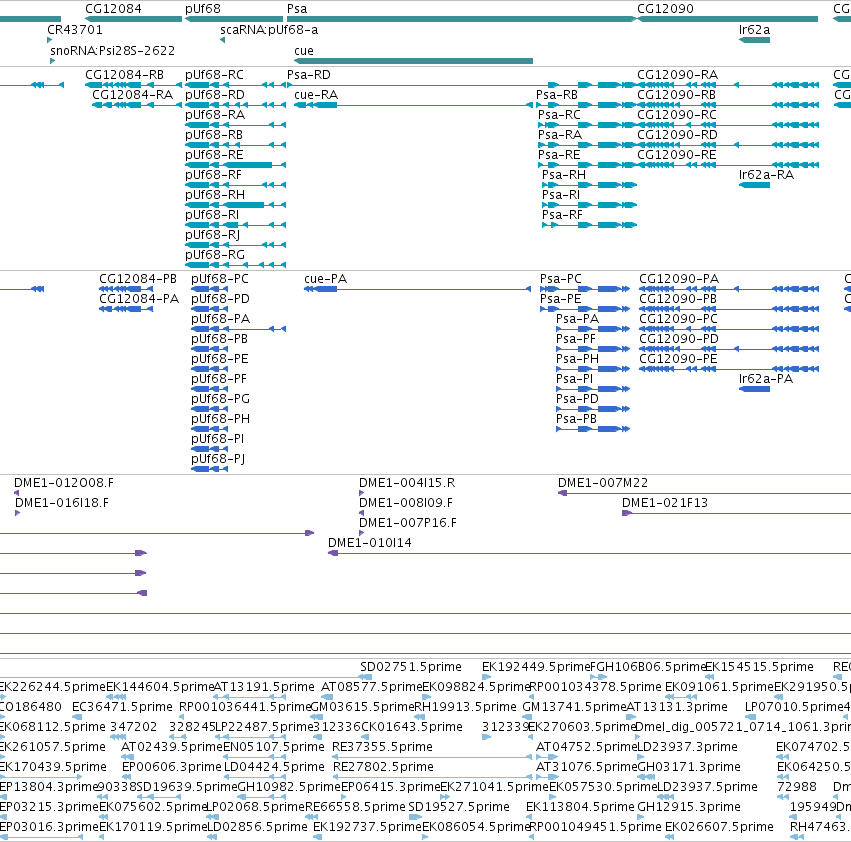Open the pUf68-RC transcript
The height and width of the screenshot is (842, 851).
[214, 75]
